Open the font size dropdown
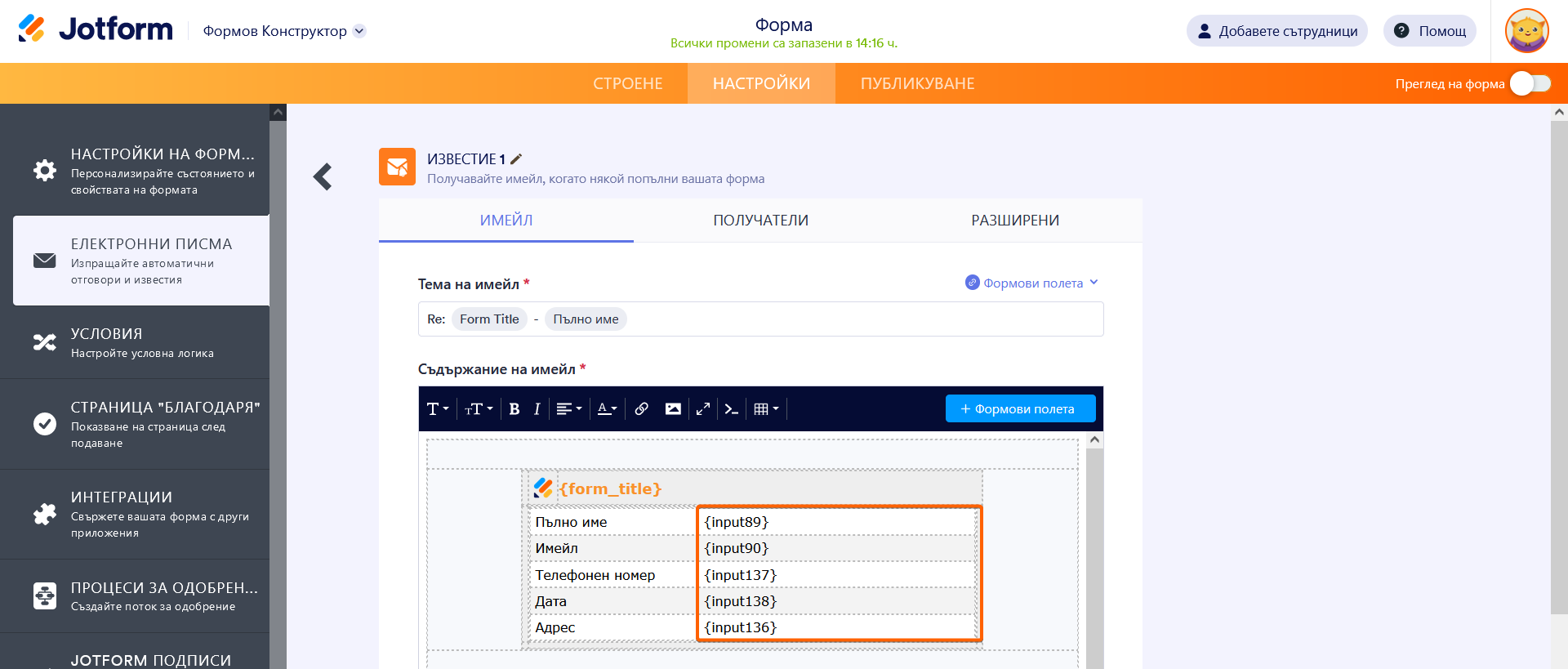Screen dimensions: 1568x669 coord(479,409)
